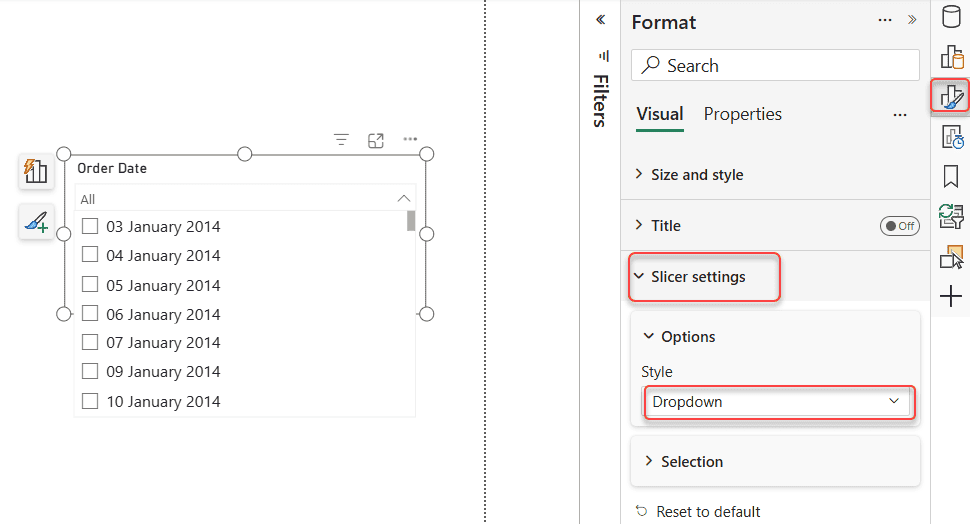Click the suggest visual lightning chart icon

36,171
